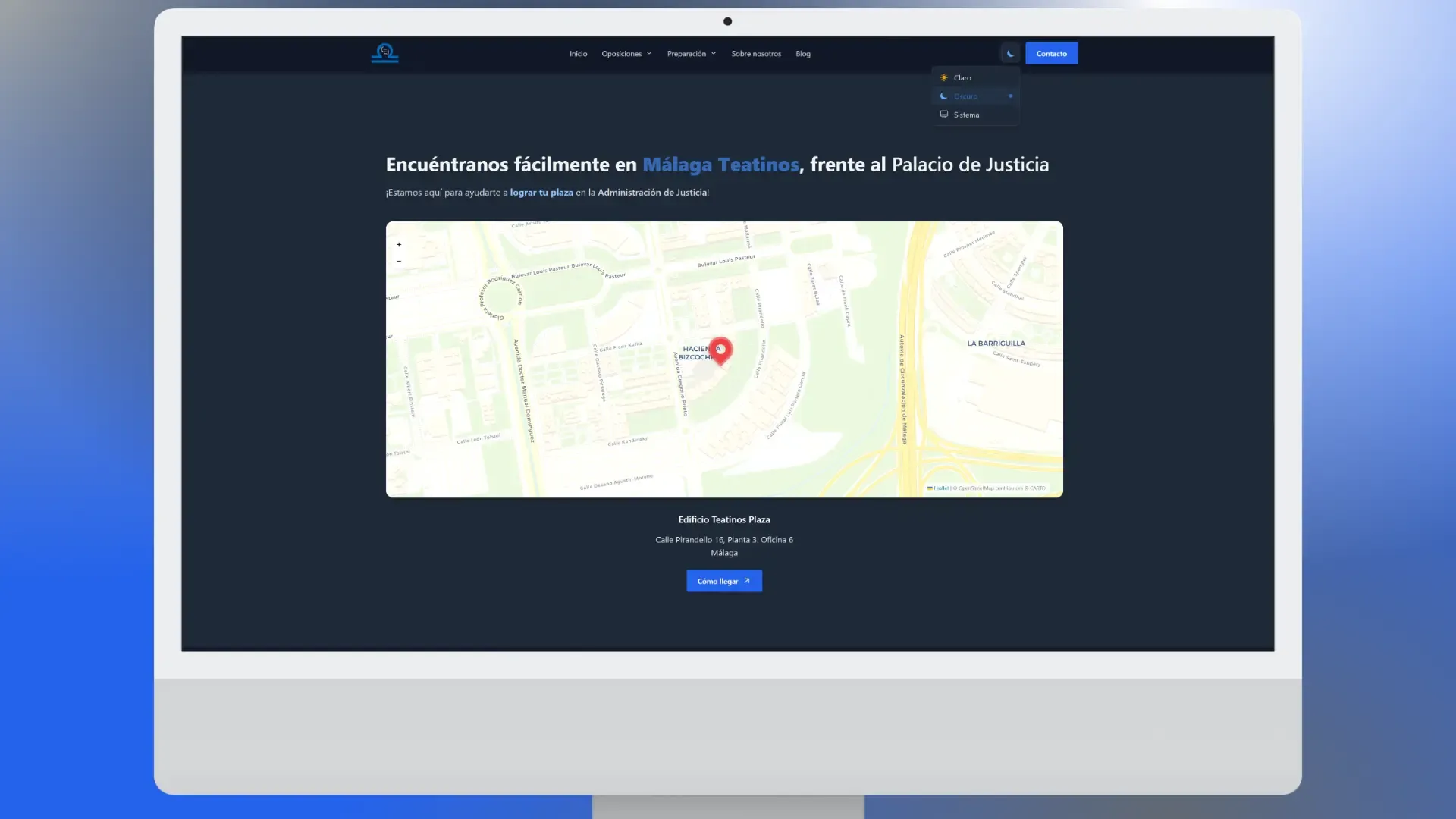Click the Contacto button

pos(1051,53)
